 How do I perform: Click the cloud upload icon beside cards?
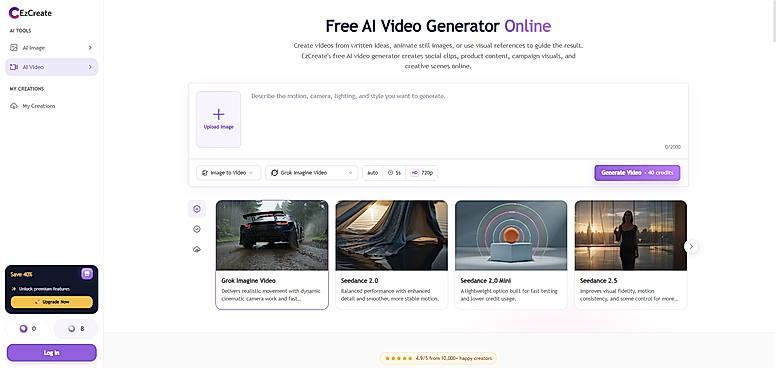pyautogui.click(x=197, y=249)
